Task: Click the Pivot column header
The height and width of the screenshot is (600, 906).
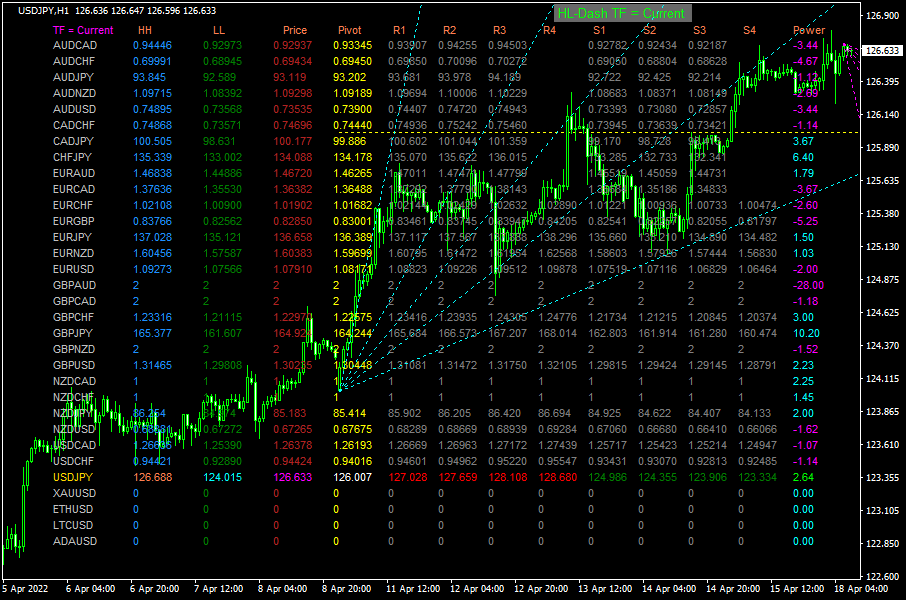Action: 350,30
